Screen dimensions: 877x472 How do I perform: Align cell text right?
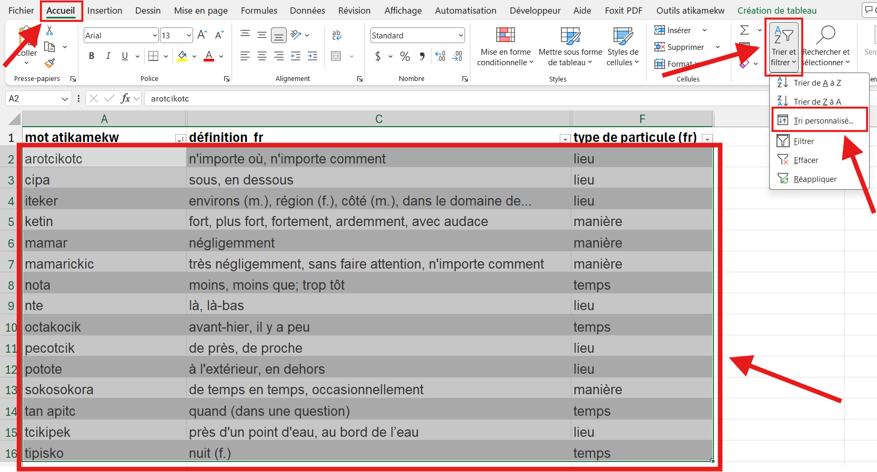coord(279,56)
